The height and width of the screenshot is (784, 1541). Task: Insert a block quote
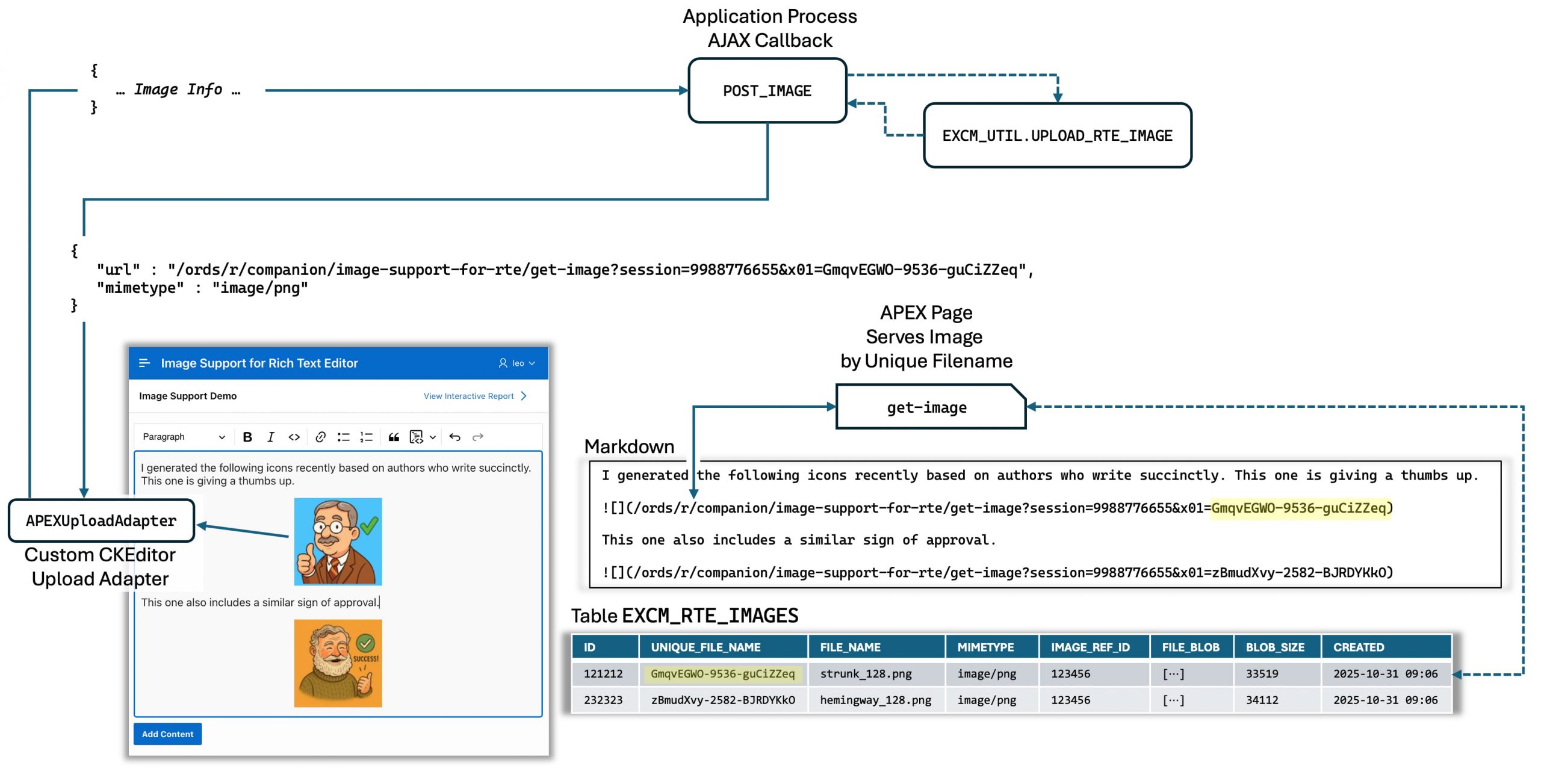tap(394, 437)
